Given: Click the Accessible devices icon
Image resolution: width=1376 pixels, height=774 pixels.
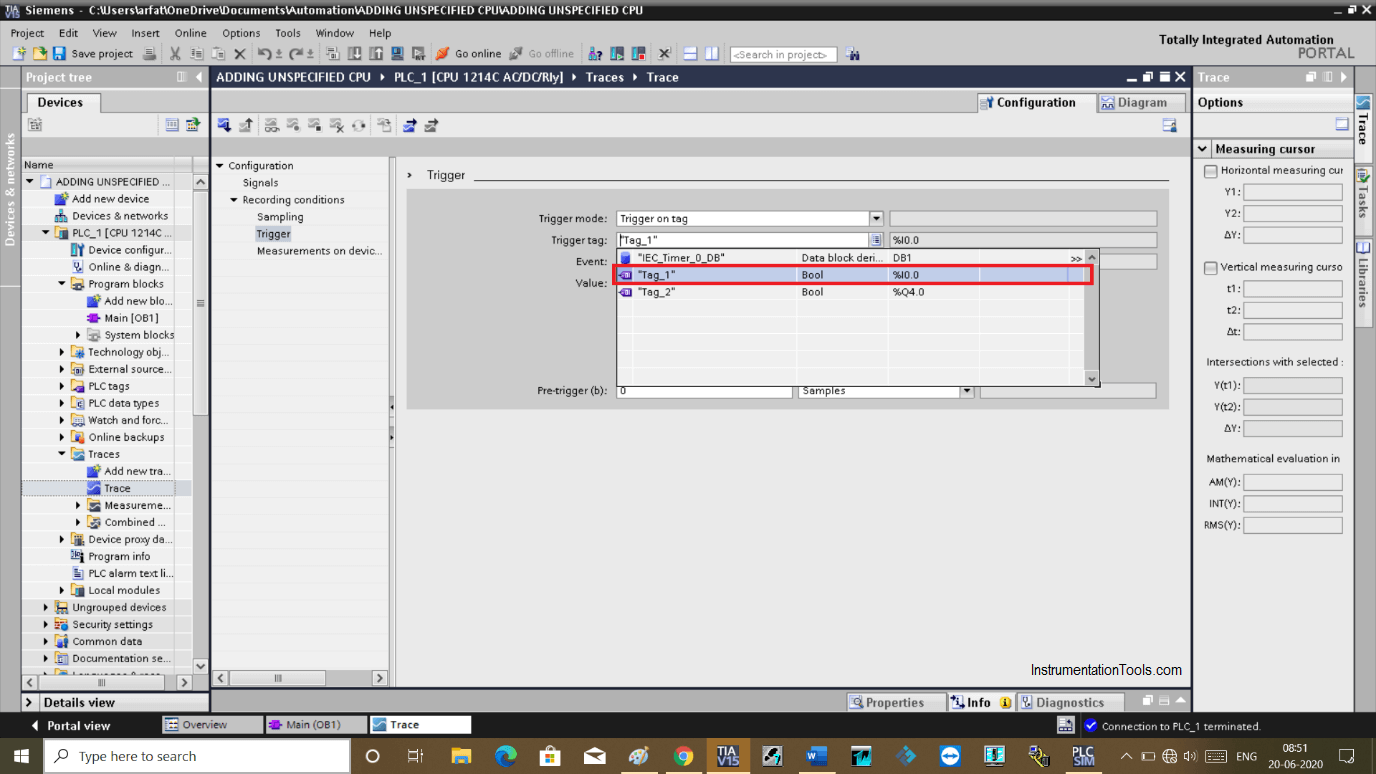Looking at the screenshot, I should pyautogui.click(x=595, y=54).
